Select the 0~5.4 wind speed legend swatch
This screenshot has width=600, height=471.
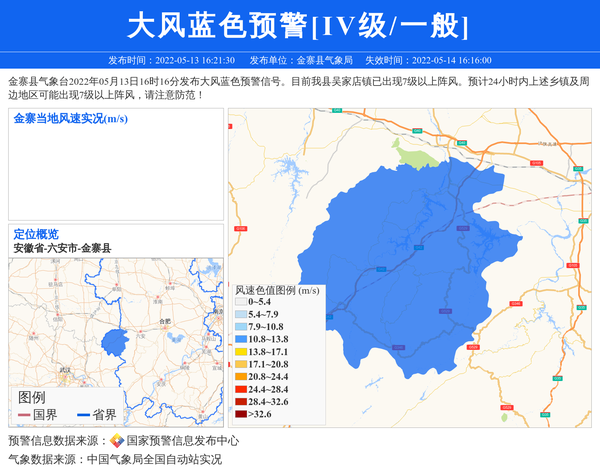[240, 301]
